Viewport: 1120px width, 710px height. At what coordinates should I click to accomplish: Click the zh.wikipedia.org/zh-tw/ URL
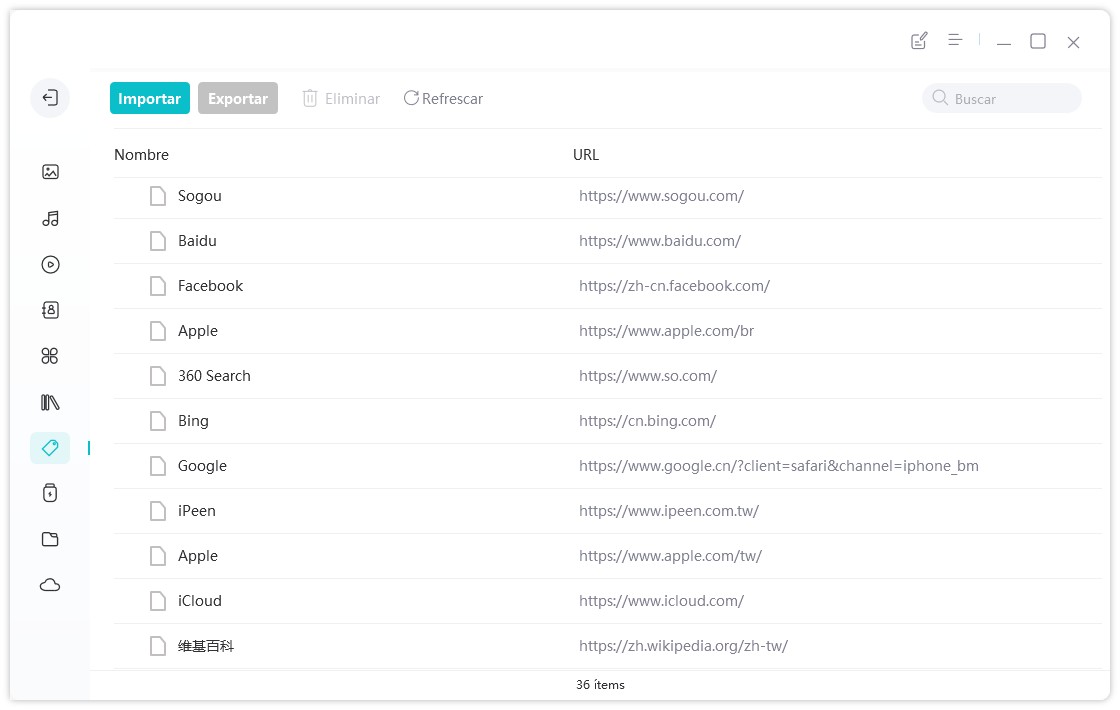(x=684, y=646)
